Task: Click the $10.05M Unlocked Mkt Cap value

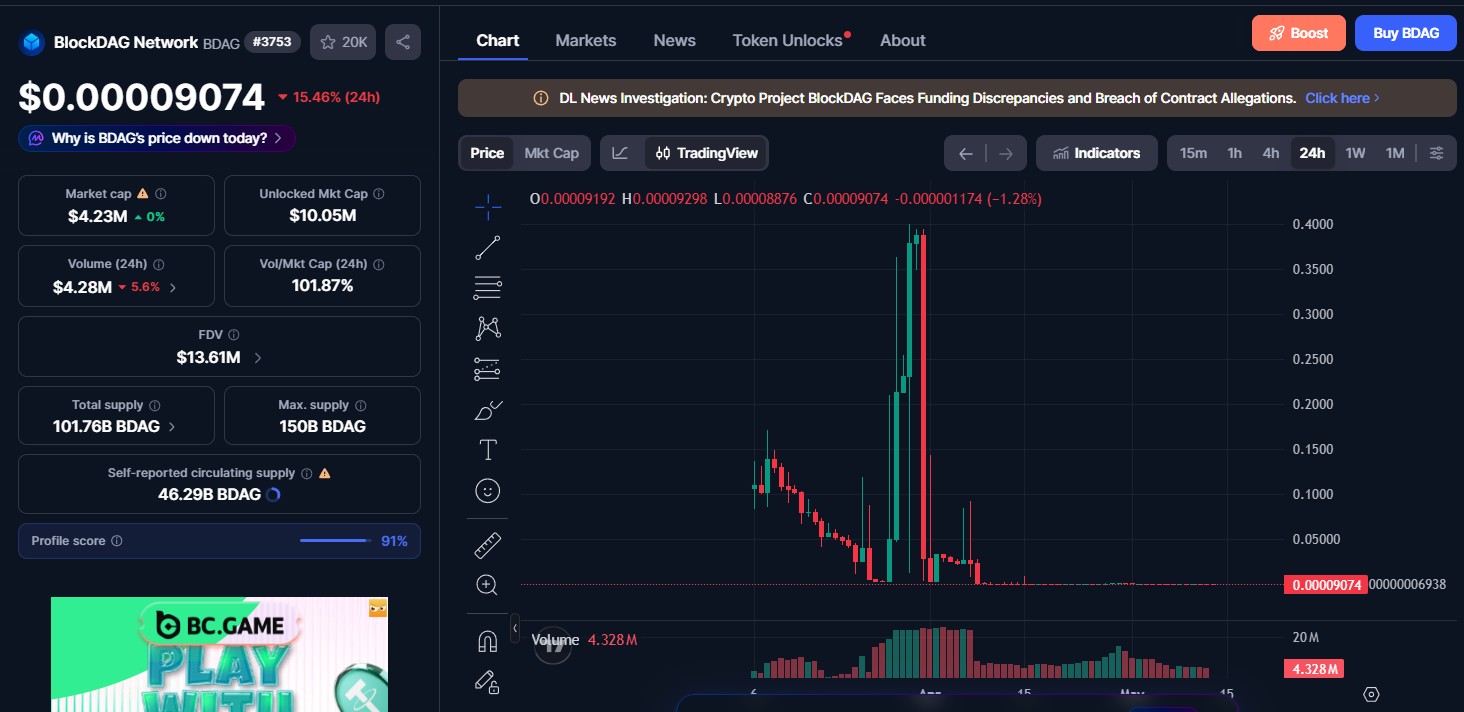Action: pos(323,216)
